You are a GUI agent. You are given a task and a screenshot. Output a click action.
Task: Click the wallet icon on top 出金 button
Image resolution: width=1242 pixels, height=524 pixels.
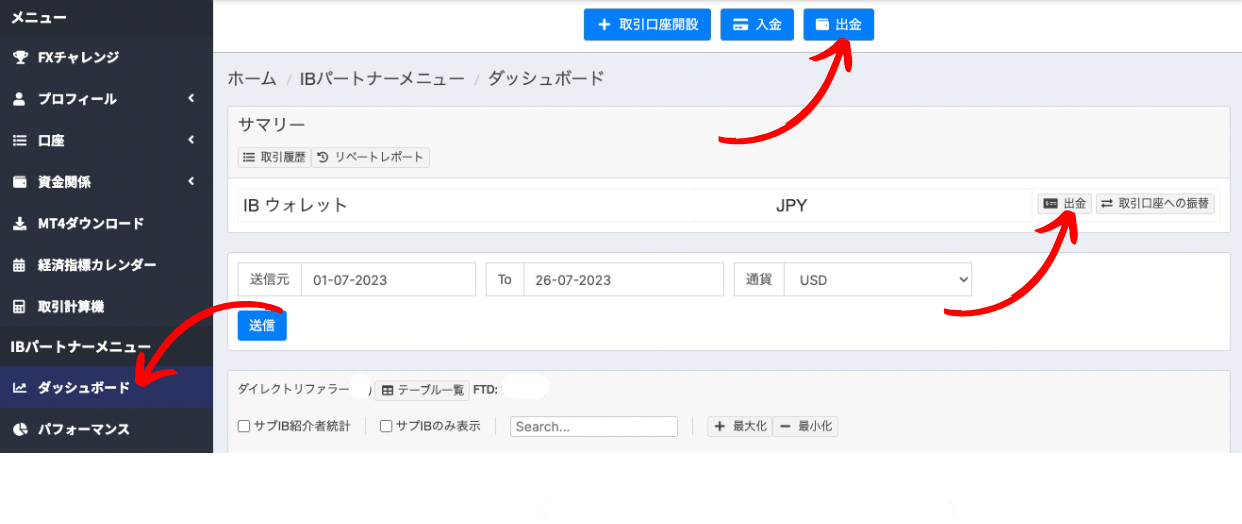pyautogui.click(x=822, y=24)
